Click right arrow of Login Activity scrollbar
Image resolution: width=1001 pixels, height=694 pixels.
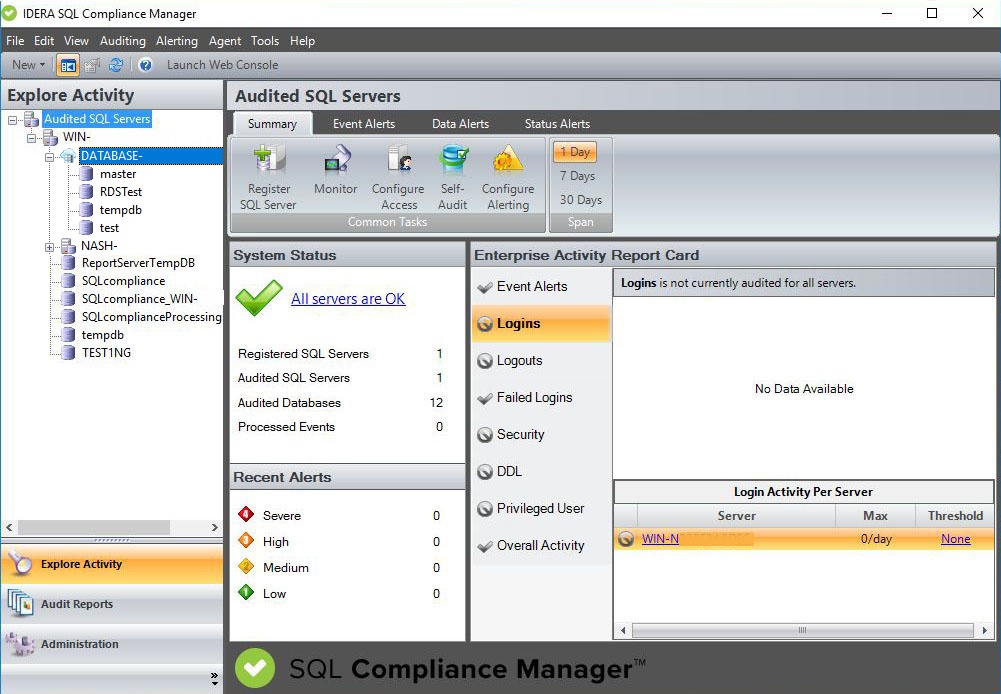click(984, 630)
